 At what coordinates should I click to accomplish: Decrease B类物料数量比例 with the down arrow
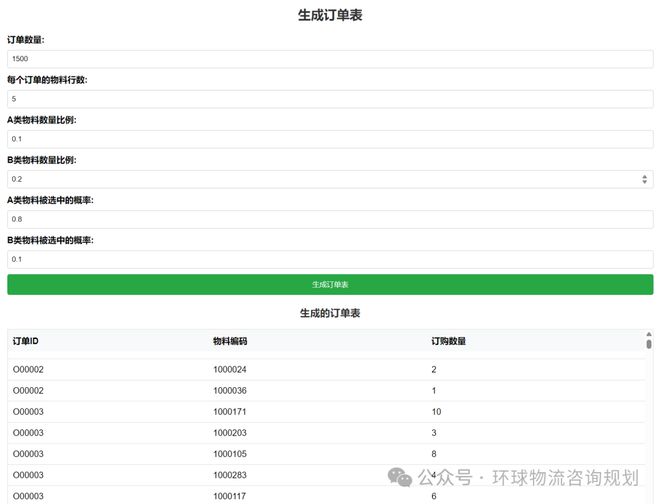[643, 183]
